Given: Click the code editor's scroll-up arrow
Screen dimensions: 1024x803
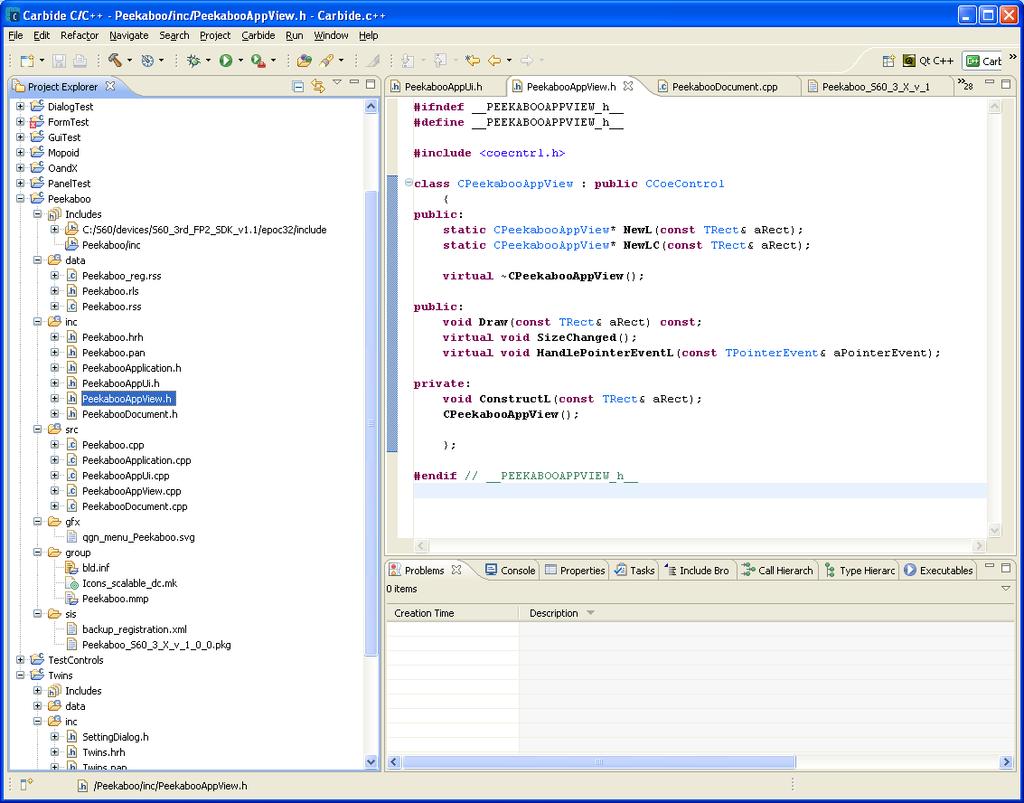Looking at the screenshot, I should tap(994, 107).
